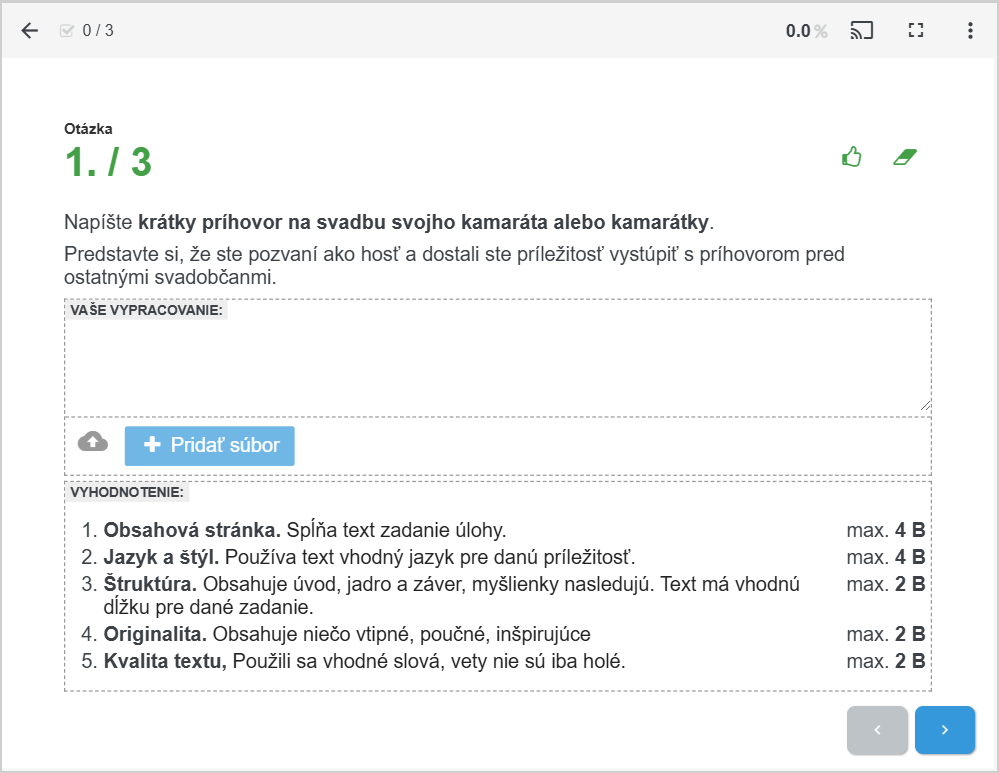Click the 0 / 3 progress counter
999x773 pixels.
coord(98,30)
